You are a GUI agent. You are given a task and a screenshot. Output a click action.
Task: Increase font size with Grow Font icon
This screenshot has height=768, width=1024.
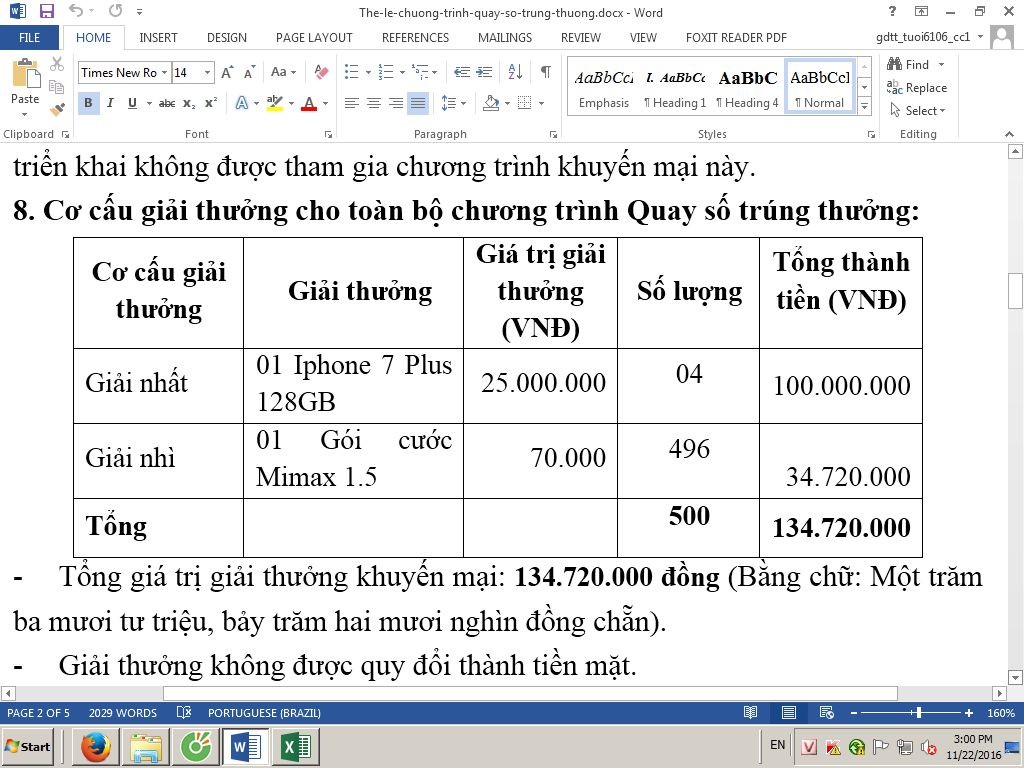pos(227,72)
